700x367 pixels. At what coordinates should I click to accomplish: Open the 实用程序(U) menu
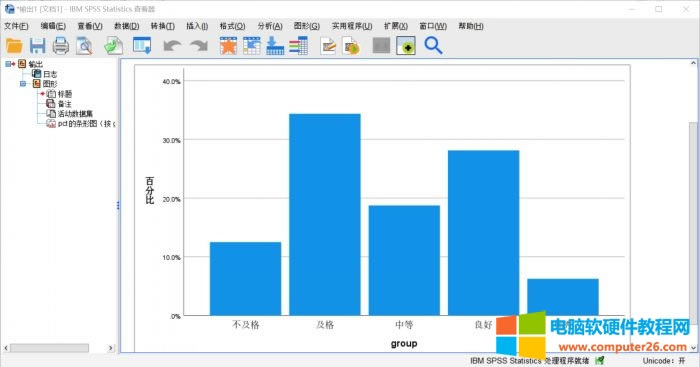click(352, 26)
